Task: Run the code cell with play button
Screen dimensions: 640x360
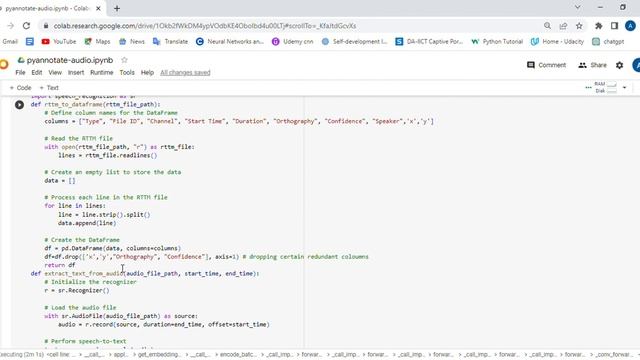Action: (x=19, y=105)
